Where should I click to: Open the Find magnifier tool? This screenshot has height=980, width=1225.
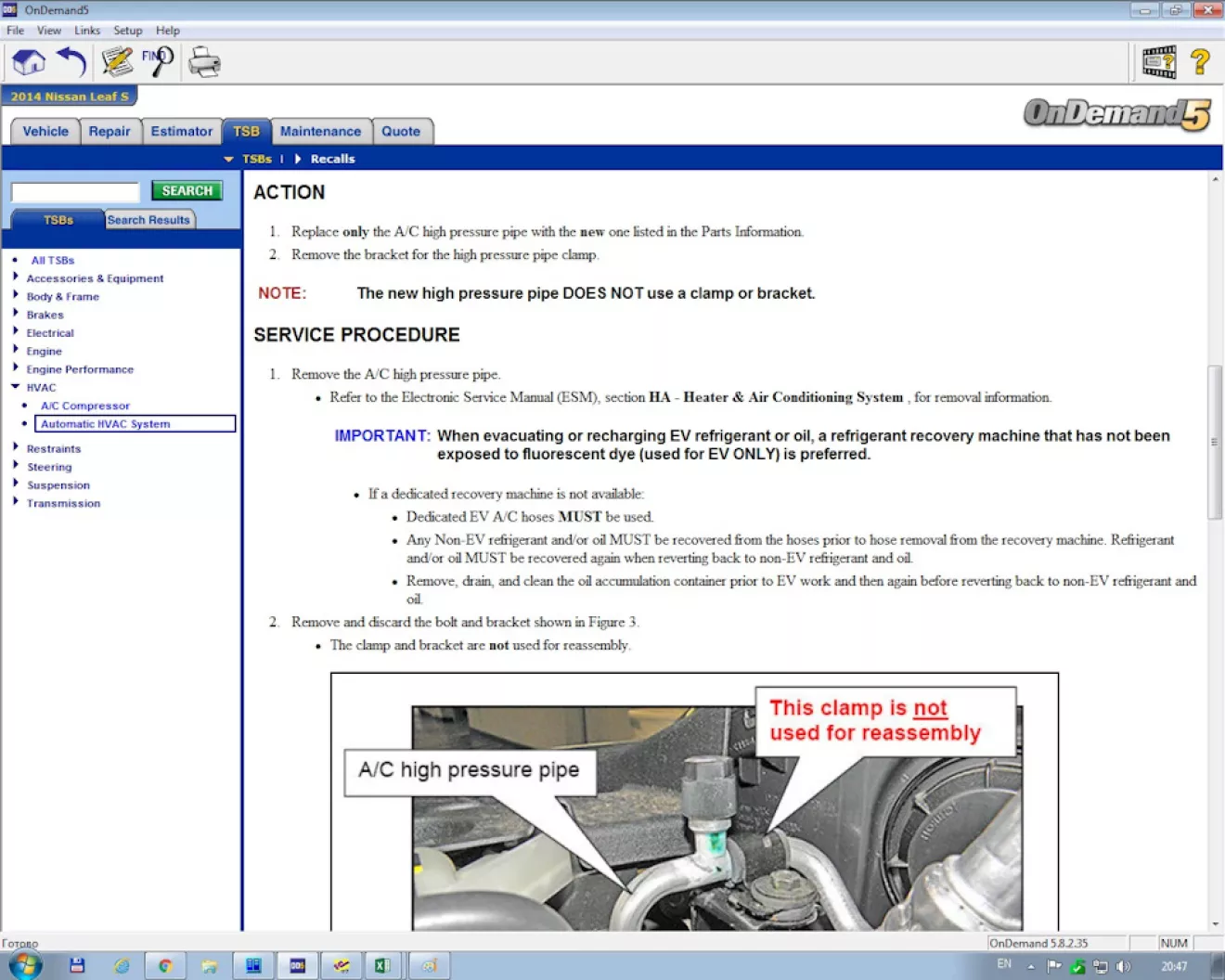point(158,62)
